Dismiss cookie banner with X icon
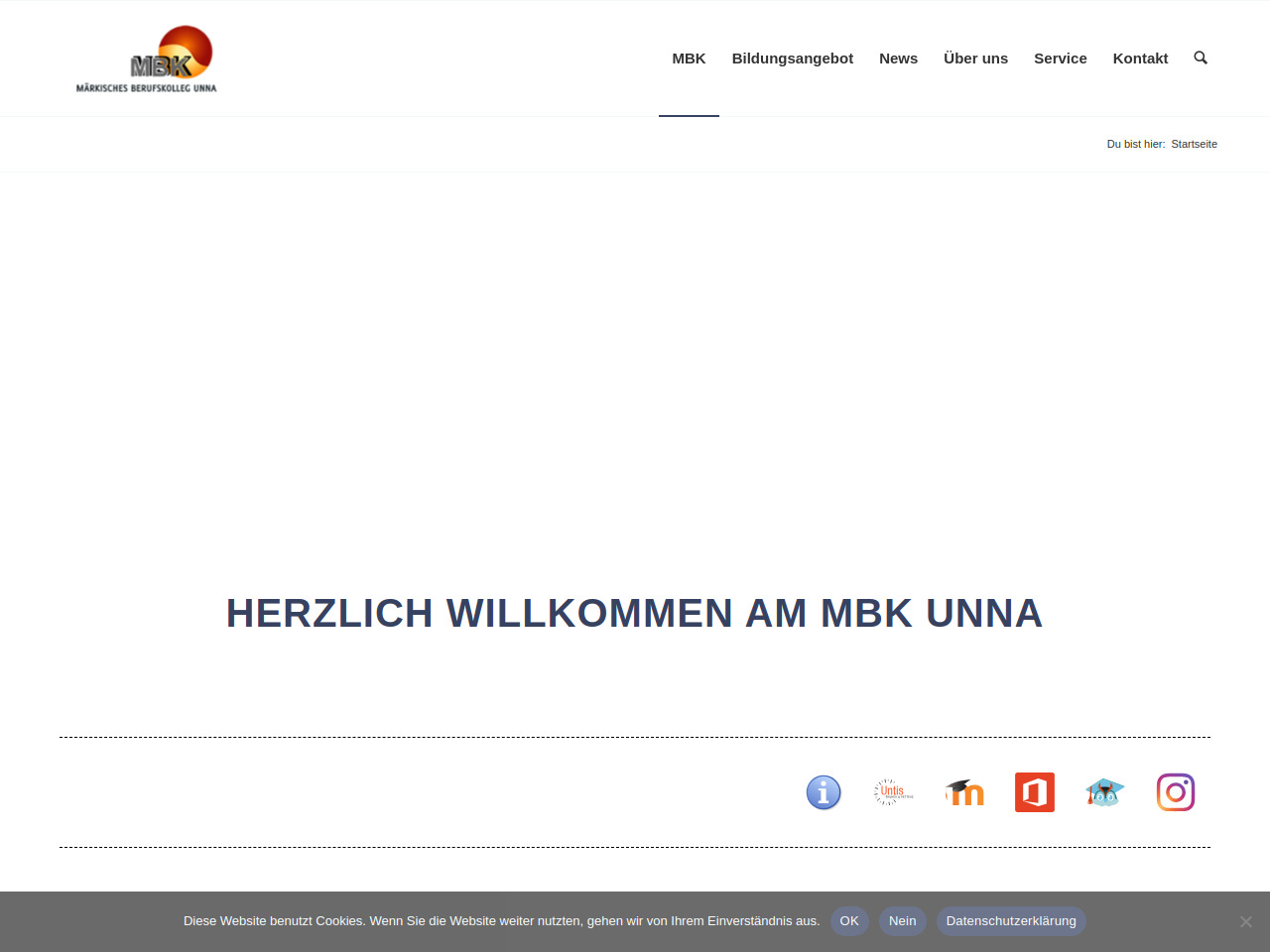The width and height of the screenshot is (1270, 952). (x=1246, y=921)
